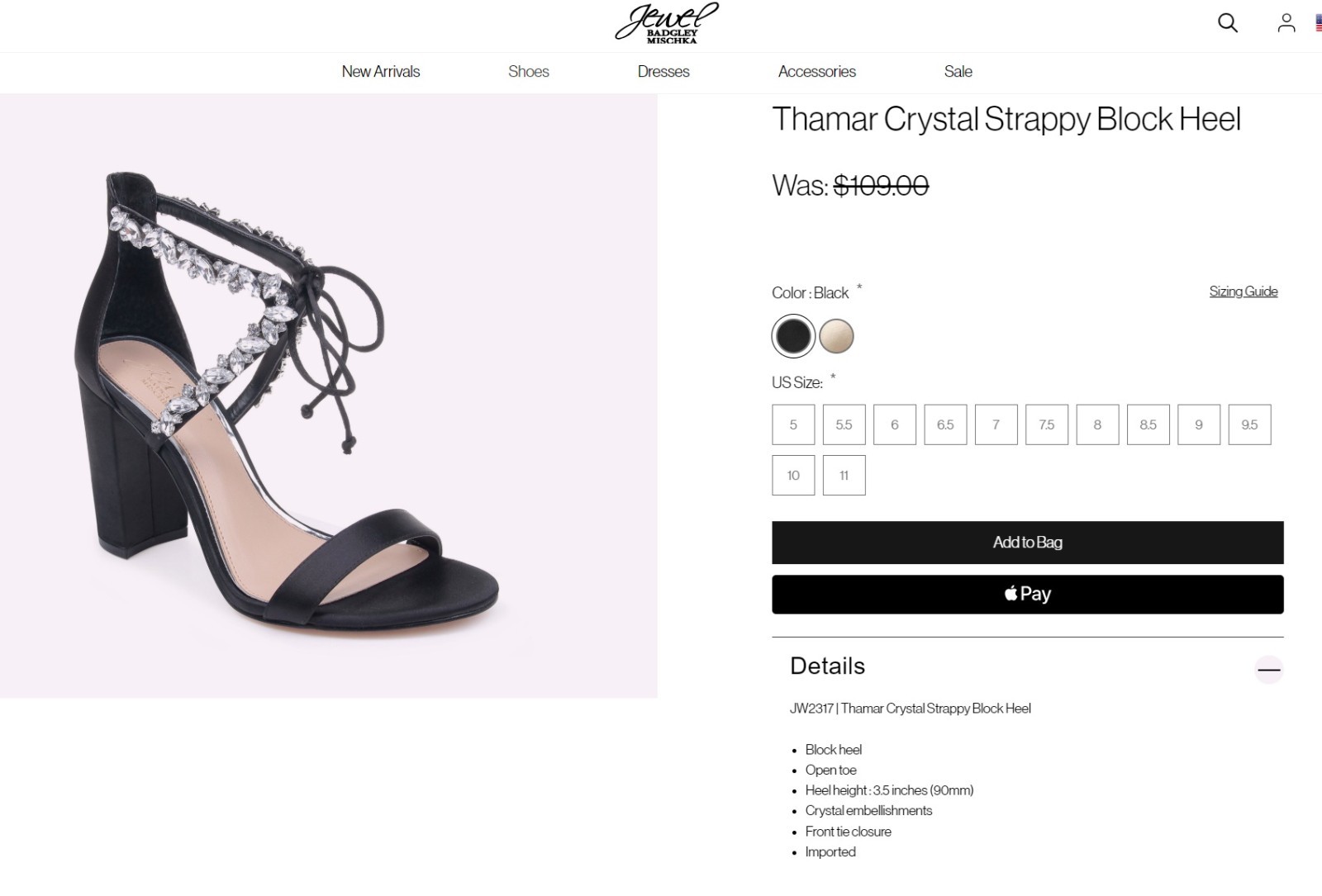Select the champagne color swatch
Screen dimensions: 1322x896
(836, 336)
